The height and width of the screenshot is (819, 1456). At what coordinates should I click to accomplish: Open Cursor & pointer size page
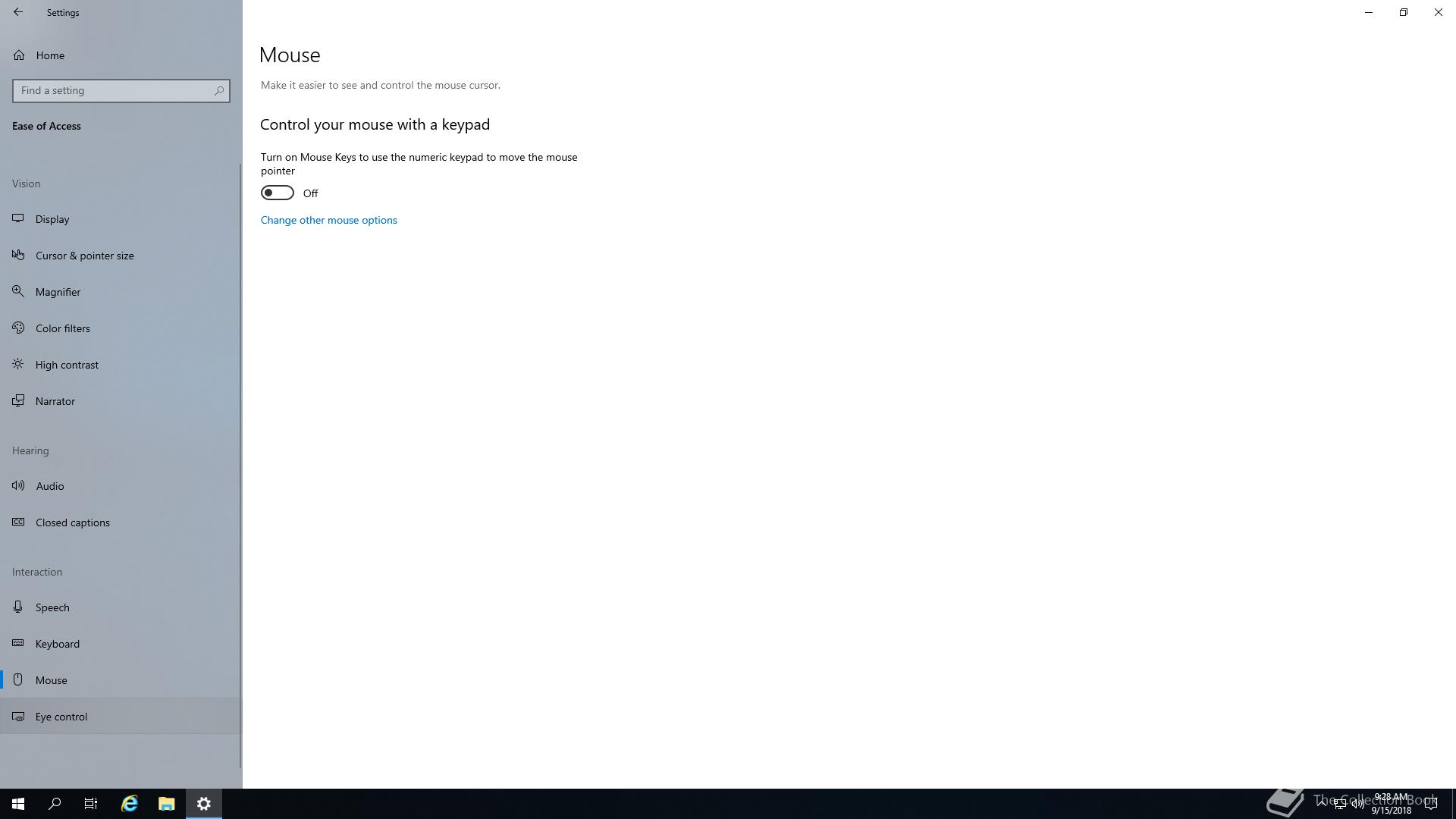pyautogui.click(x=121, y=256)
